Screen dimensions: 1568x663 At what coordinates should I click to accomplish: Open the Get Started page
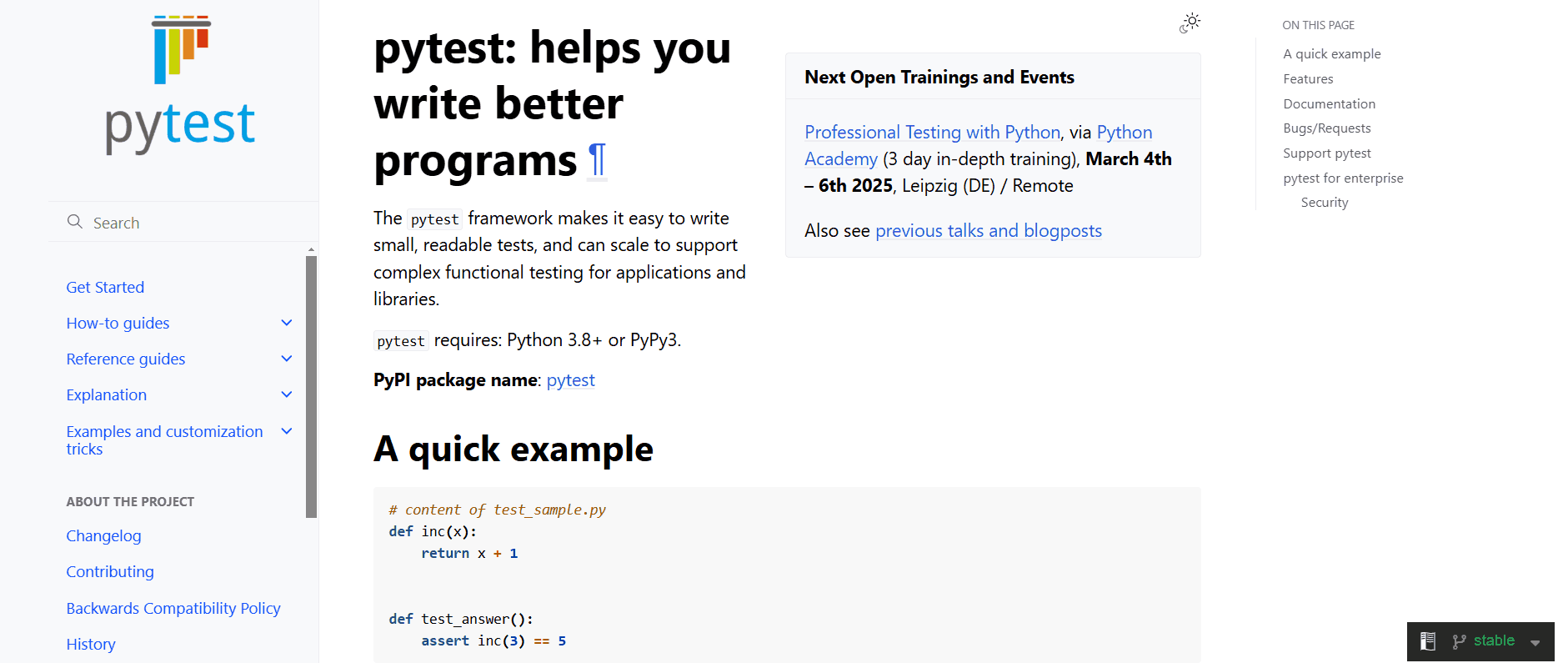pos(105,287)
